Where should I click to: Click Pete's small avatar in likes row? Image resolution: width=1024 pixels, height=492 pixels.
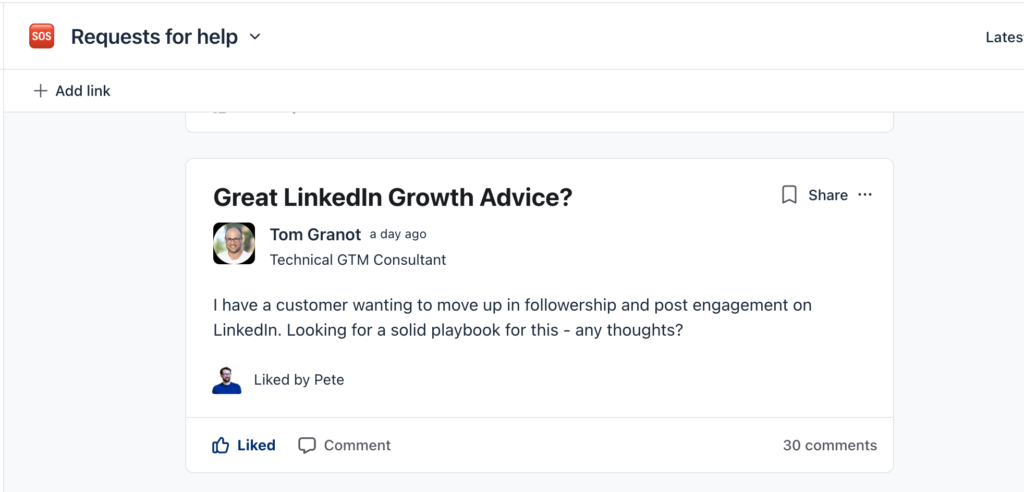pos(227,380)
